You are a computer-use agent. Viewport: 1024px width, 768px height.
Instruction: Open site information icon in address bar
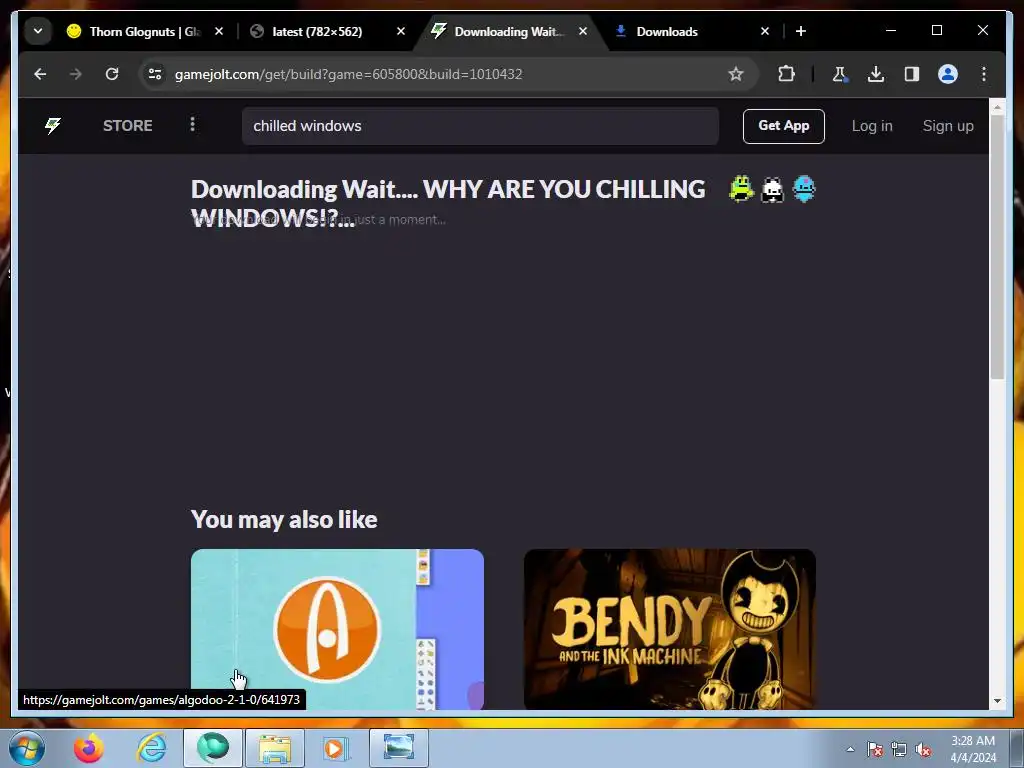point(155,74)
